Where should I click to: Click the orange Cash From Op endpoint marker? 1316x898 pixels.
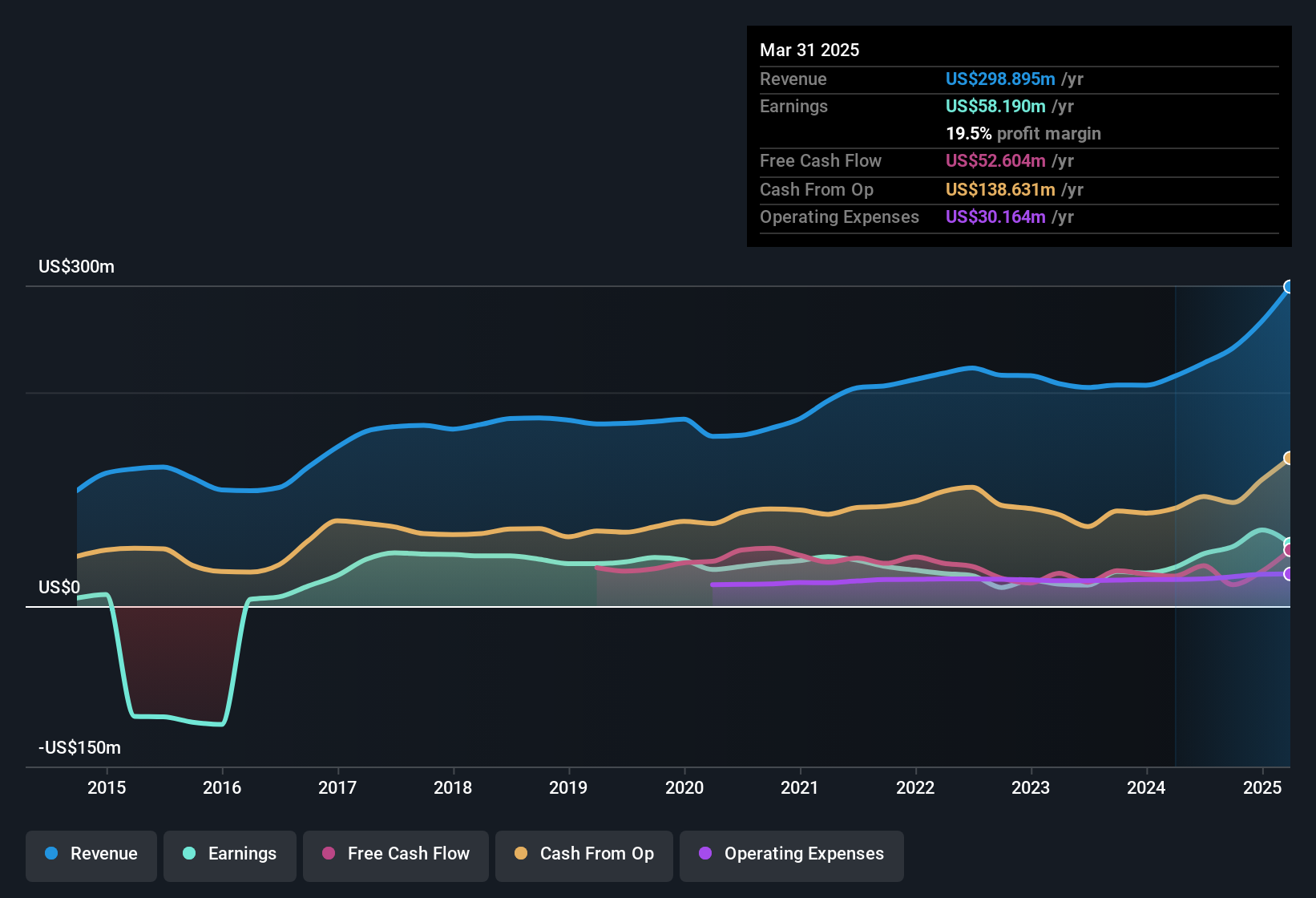[x=1289, y=458]
